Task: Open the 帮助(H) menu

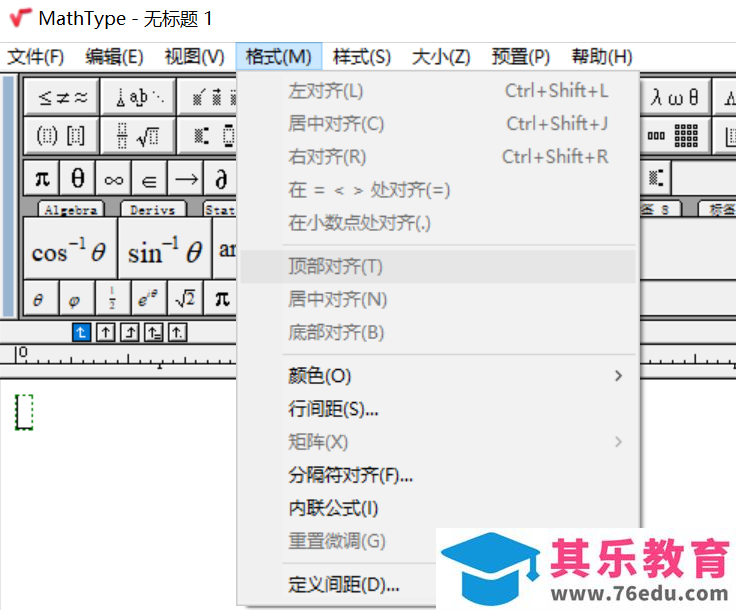Action: coord(602,57)
